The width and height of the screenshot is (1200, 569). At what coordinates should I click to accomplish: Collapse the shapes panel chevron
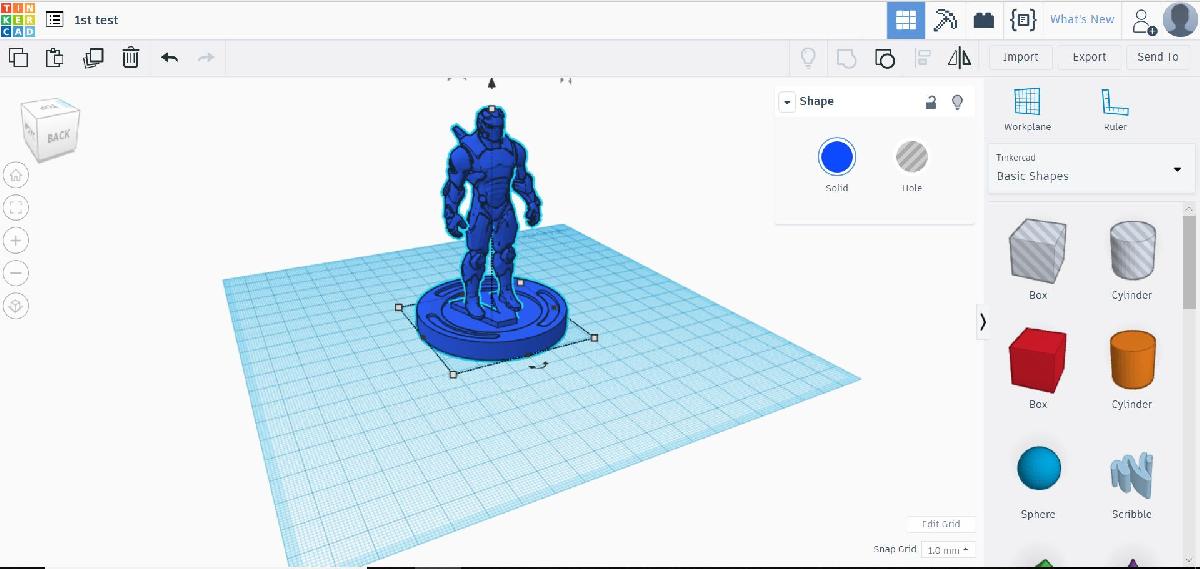point(983,321)
